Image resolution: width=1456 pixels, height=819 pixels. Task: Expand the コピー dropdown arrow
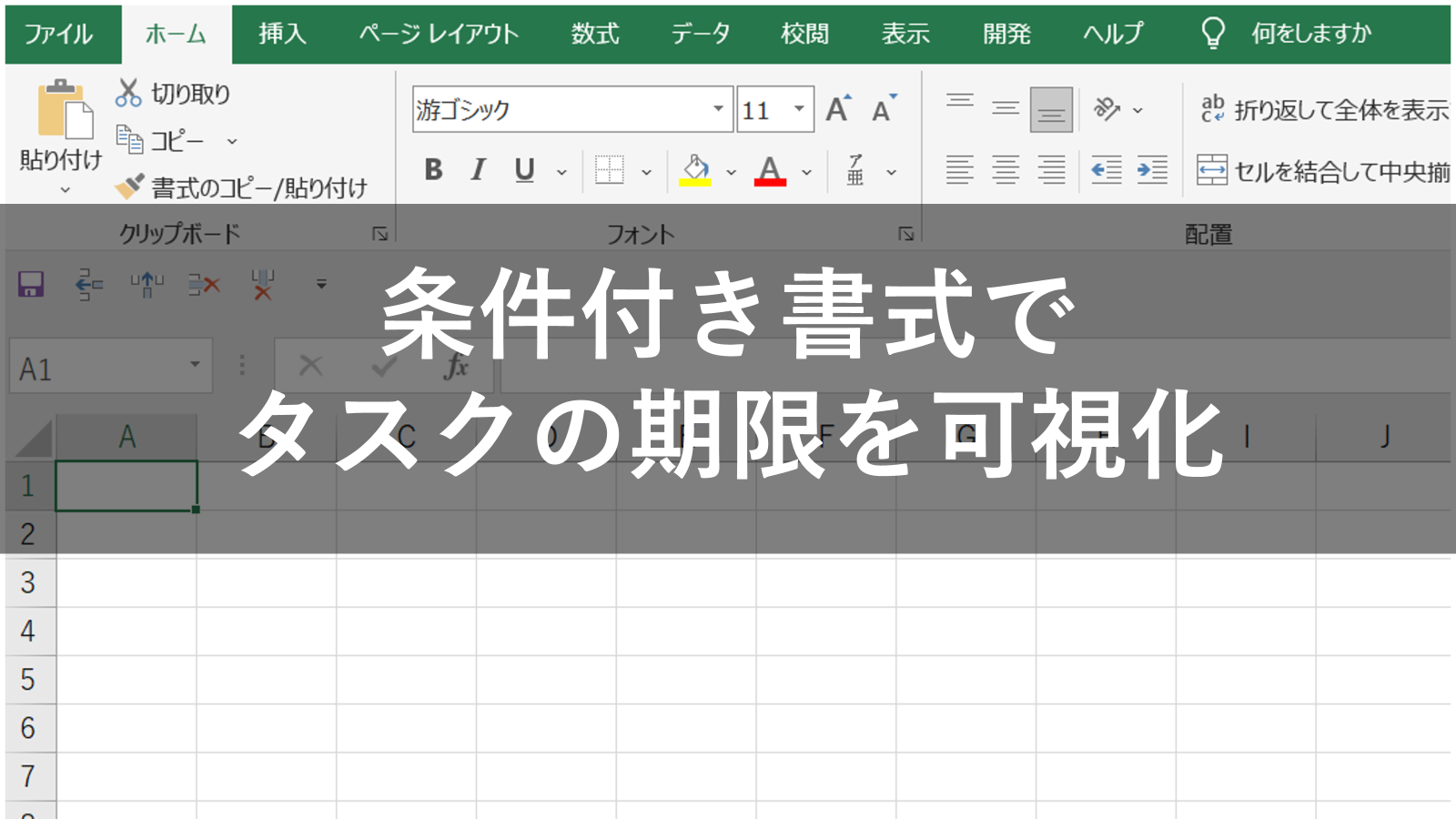pos(232,141)
